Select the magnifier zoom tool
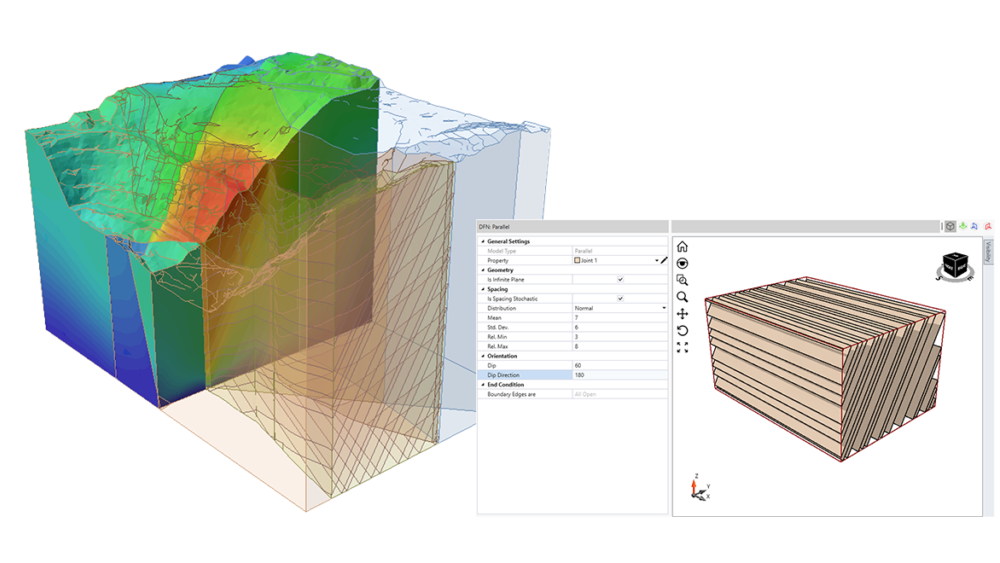Screen dimensions: 1000x563 click(682, 297)
